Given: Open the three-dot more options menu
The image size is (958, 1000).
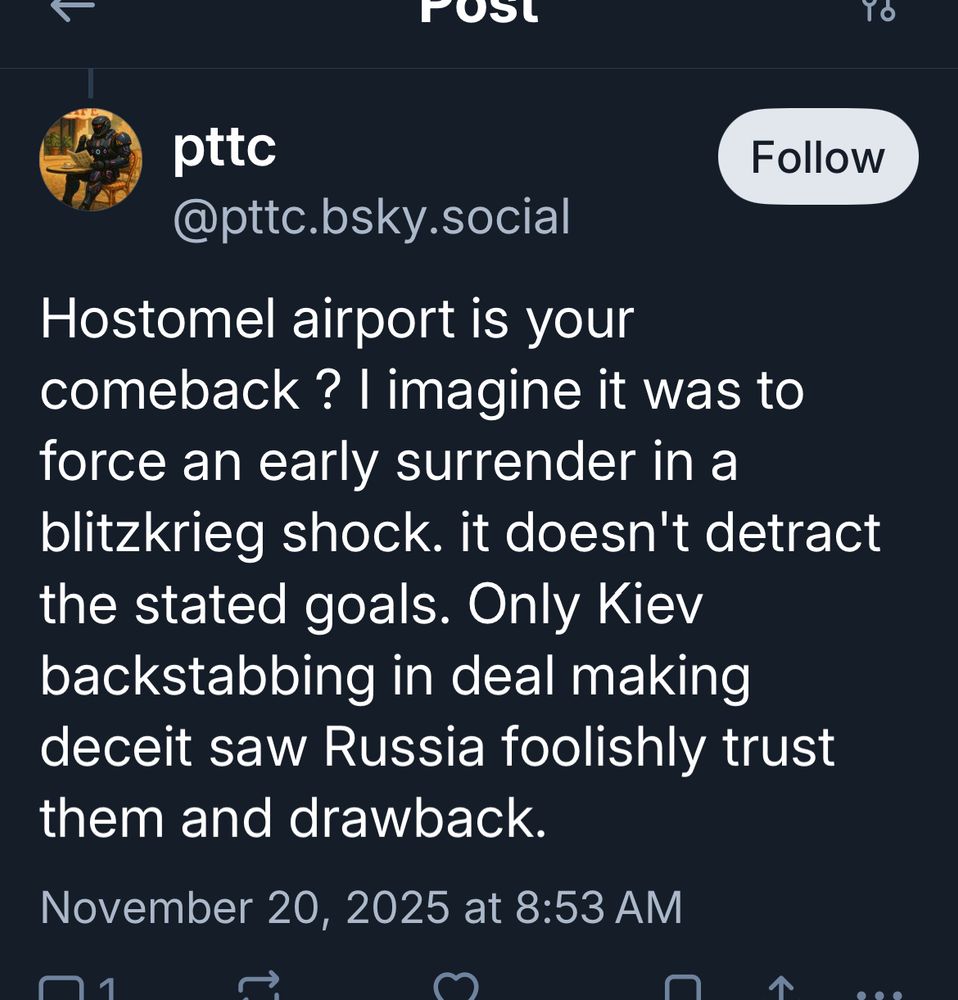Looking at the screenshot, I should point(880,994).
